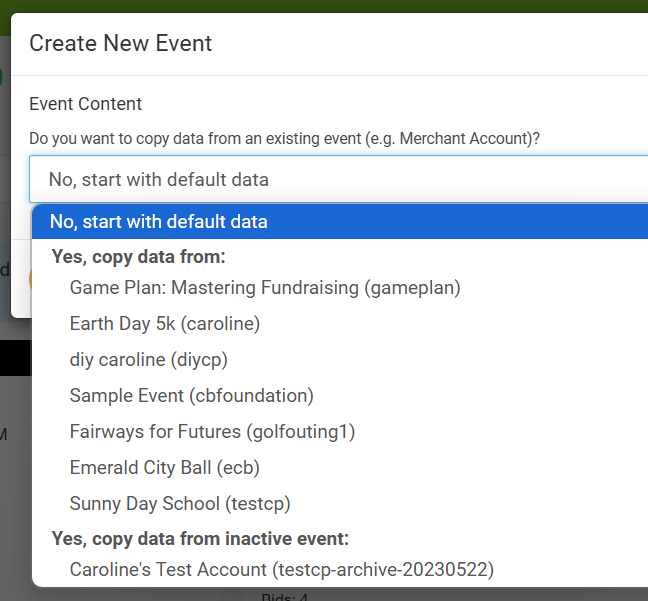Select Caroline's Test Account inactive event
Screen dimensions: 648x601
click(282, 570)
